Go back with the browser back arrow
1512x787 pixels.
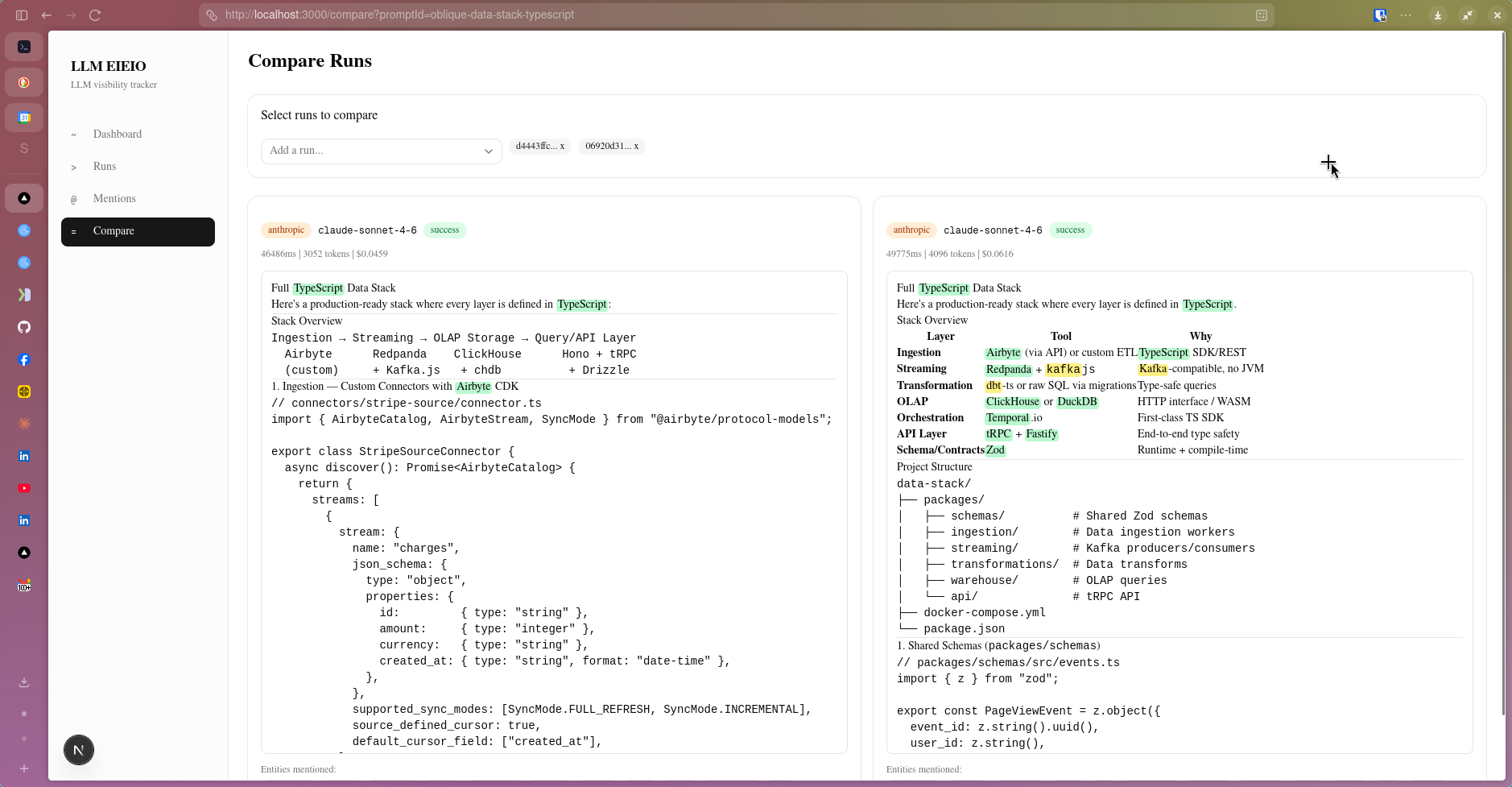pos(47,15)
